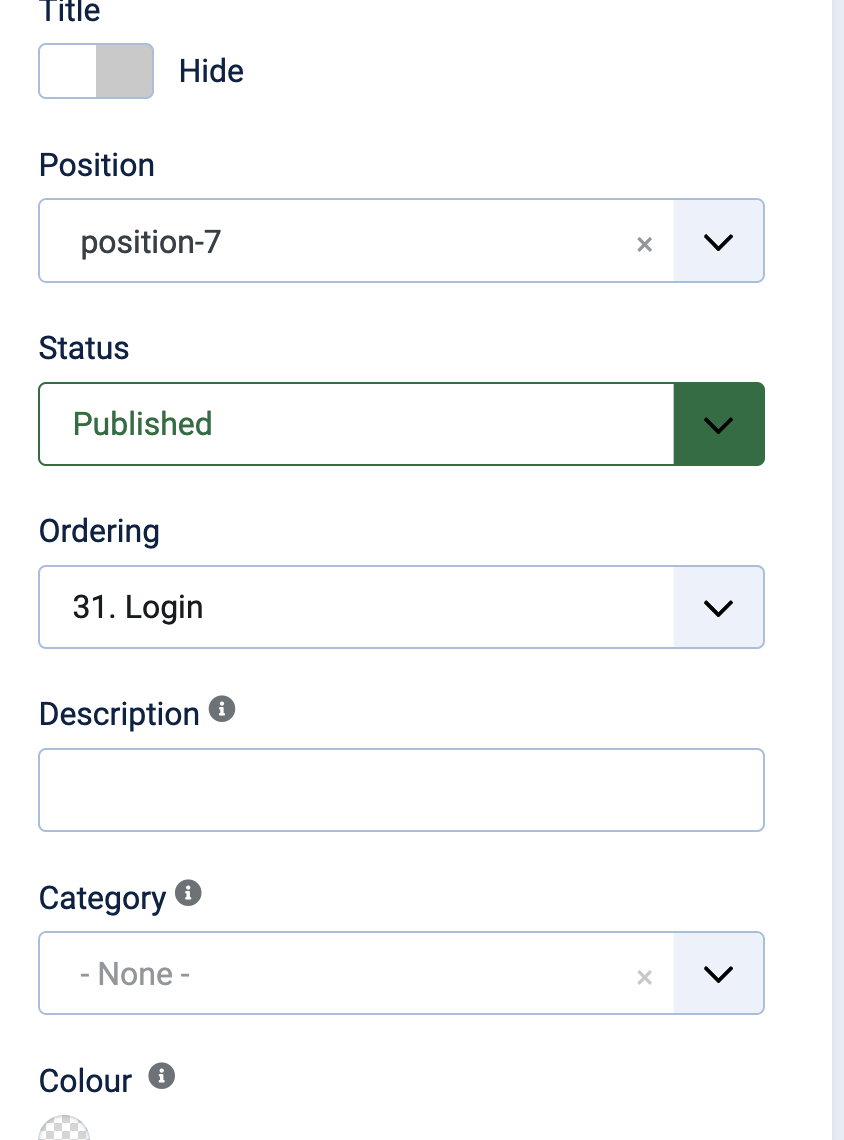844x1140 pixels.
Task: Expand the Position dropdown arrow
Action: point(719,241)
